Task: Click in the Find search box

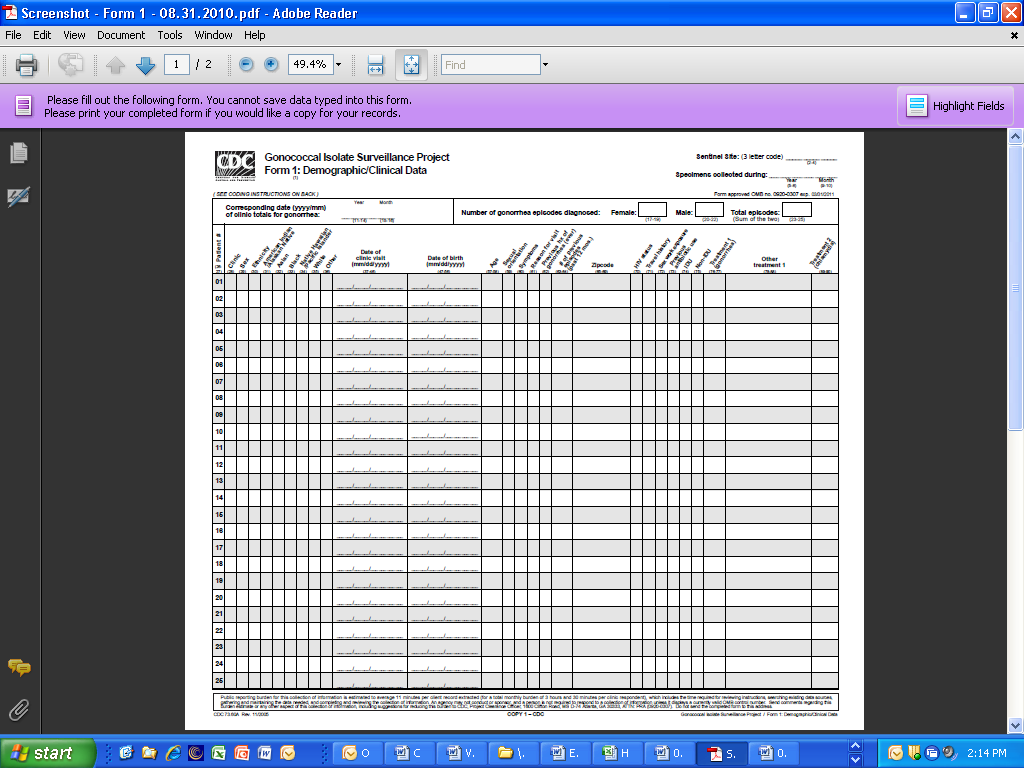Action: 491,65
